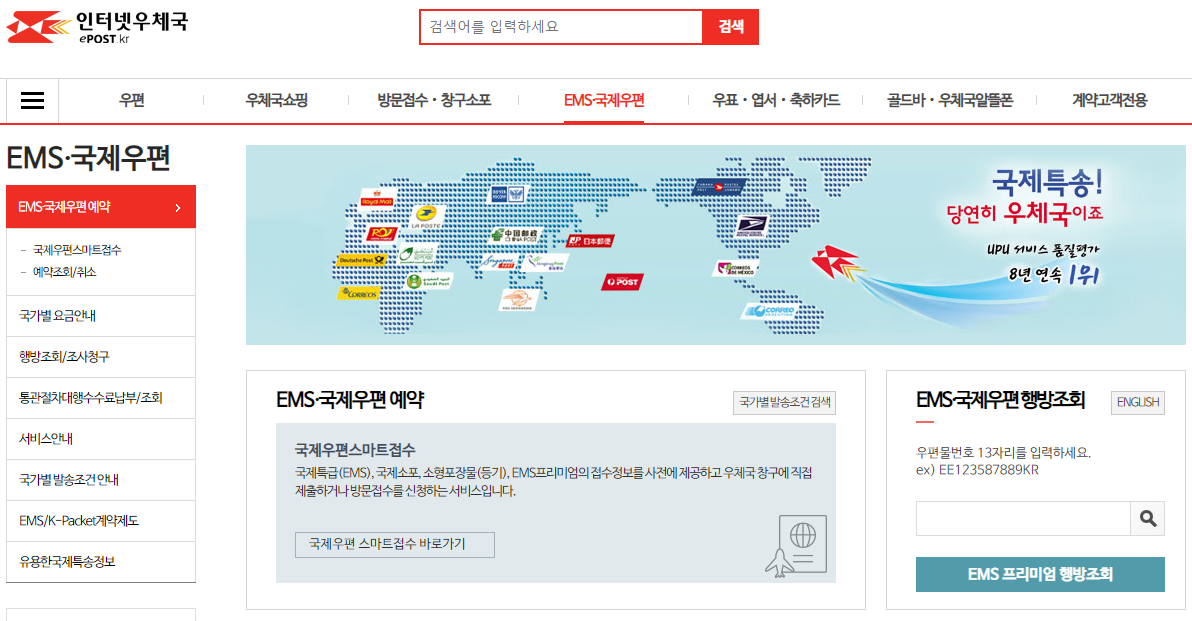Image resolution: width=1192 pixels, height=621 pixels.
Task: Click the 국제우편스마트접수 heading text
Action: click(355, 449)
